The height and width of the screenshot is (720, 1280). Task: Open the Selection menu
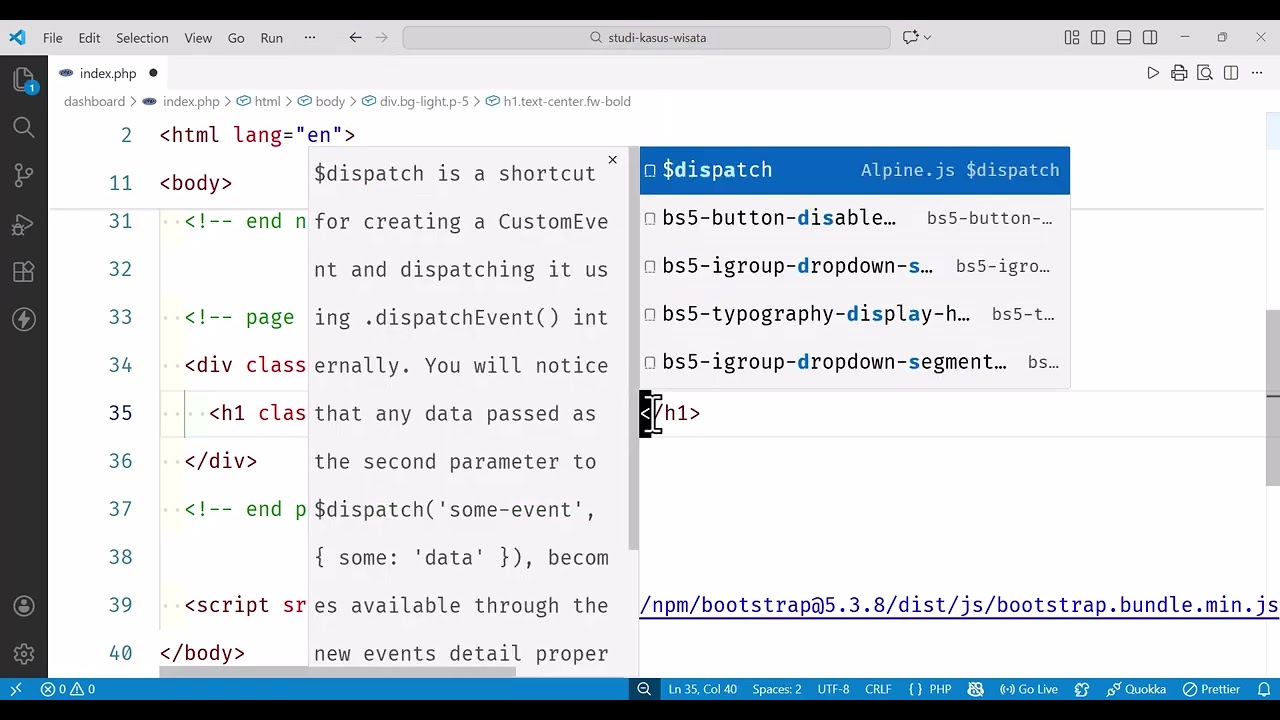pos(142,38)
